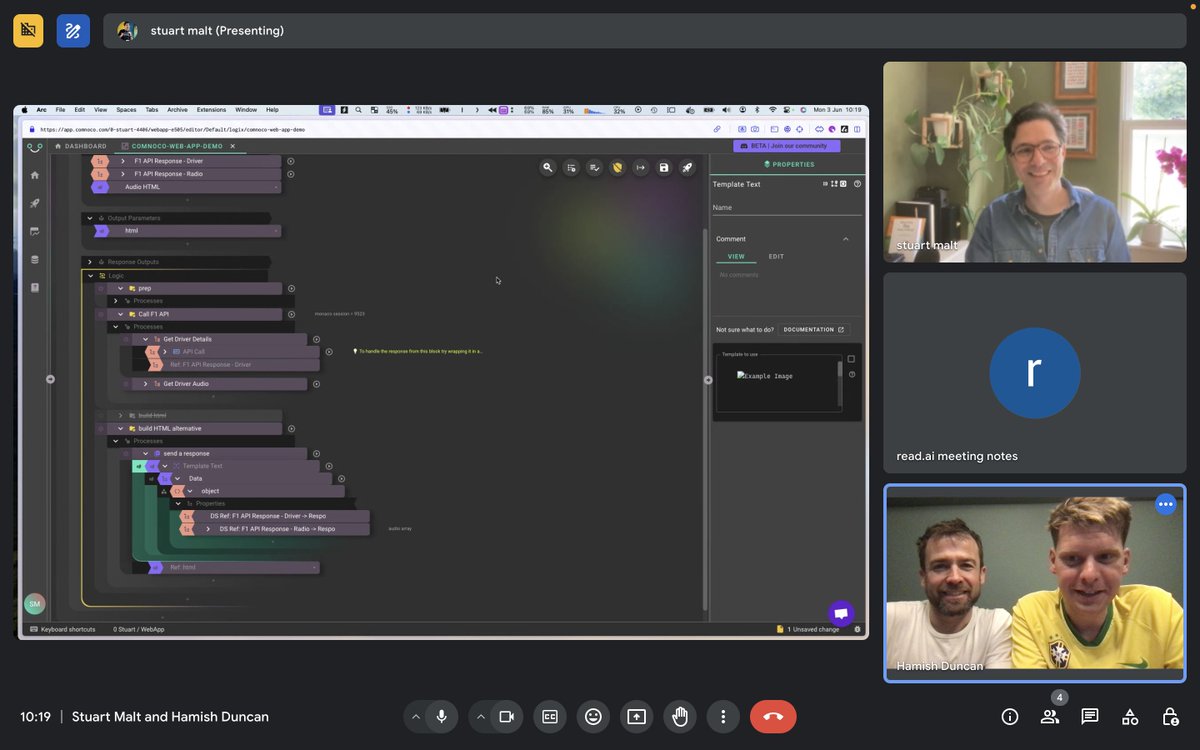Image resolution: width=1200 pixels, height=750 pixels.
Task: Select the read.ai meeting notes tile
Action: pos(1035,372)
